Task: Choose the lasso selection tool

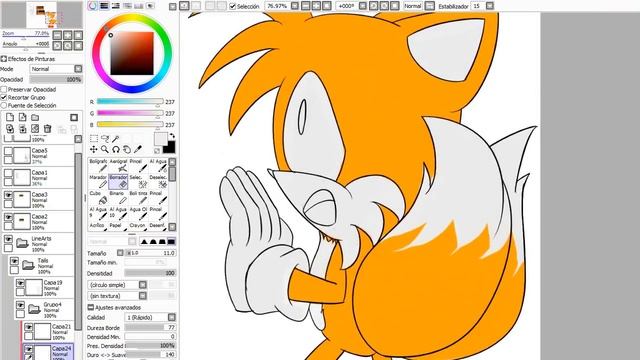Action: tap(105, 139)
